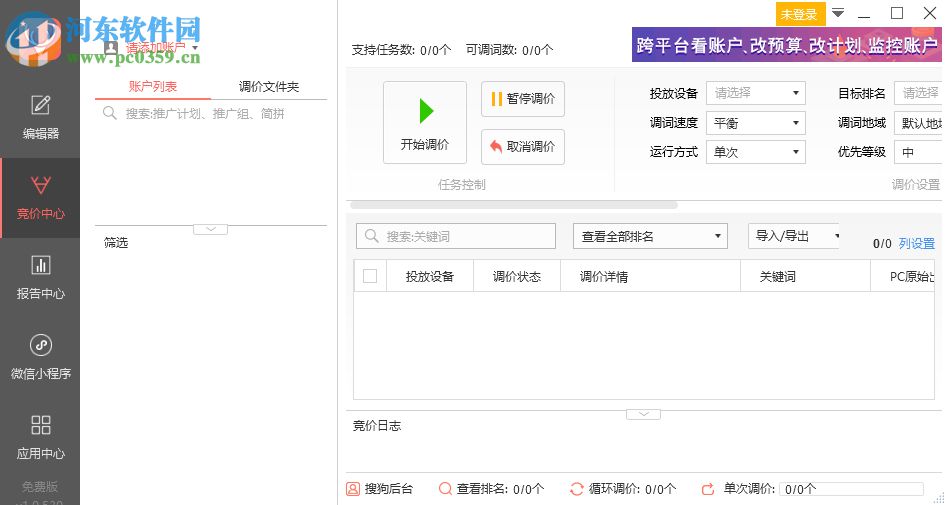Click the 未登录 login button

(800, 14)
